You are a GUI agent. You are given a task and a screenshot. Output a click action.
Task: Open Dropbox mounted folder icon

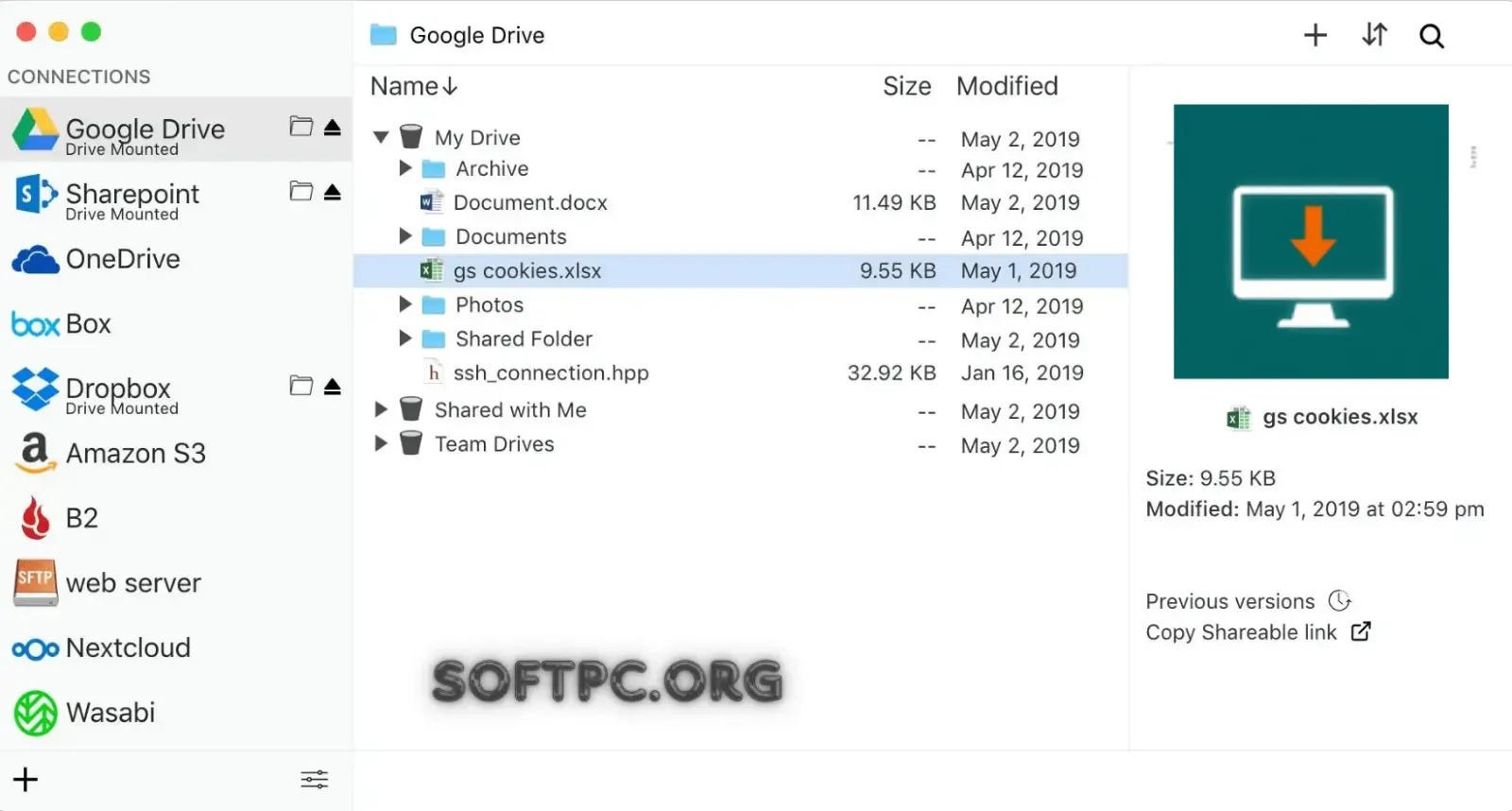(301, 386)
